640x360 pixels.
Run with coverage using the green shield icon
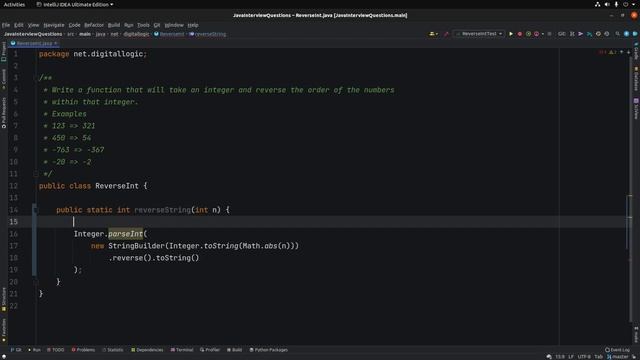point(528,34)
